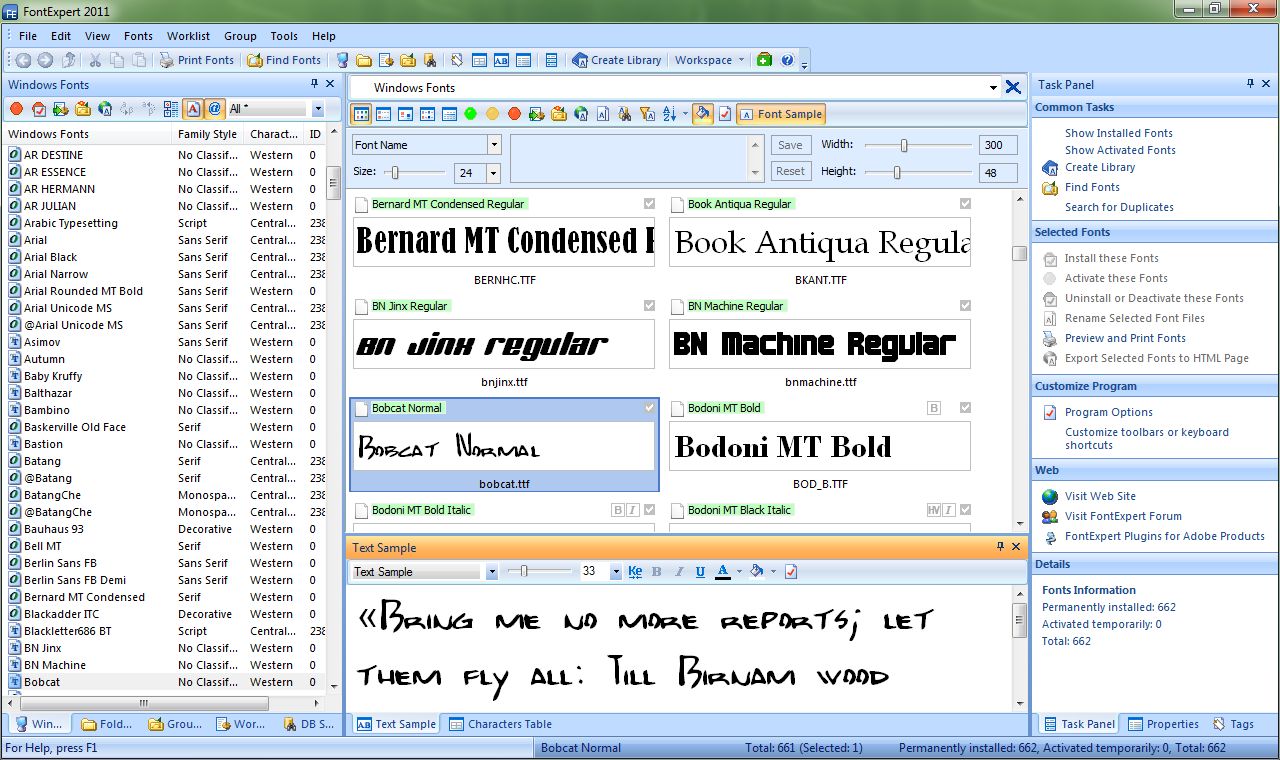
Task: Open the All filter dropdown in side panel
Action: 318,109
